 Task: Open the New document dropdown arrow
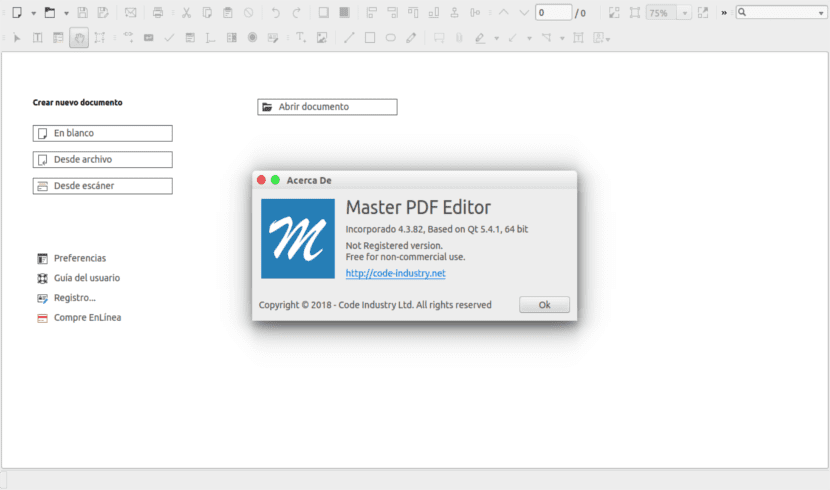point(33,13)
